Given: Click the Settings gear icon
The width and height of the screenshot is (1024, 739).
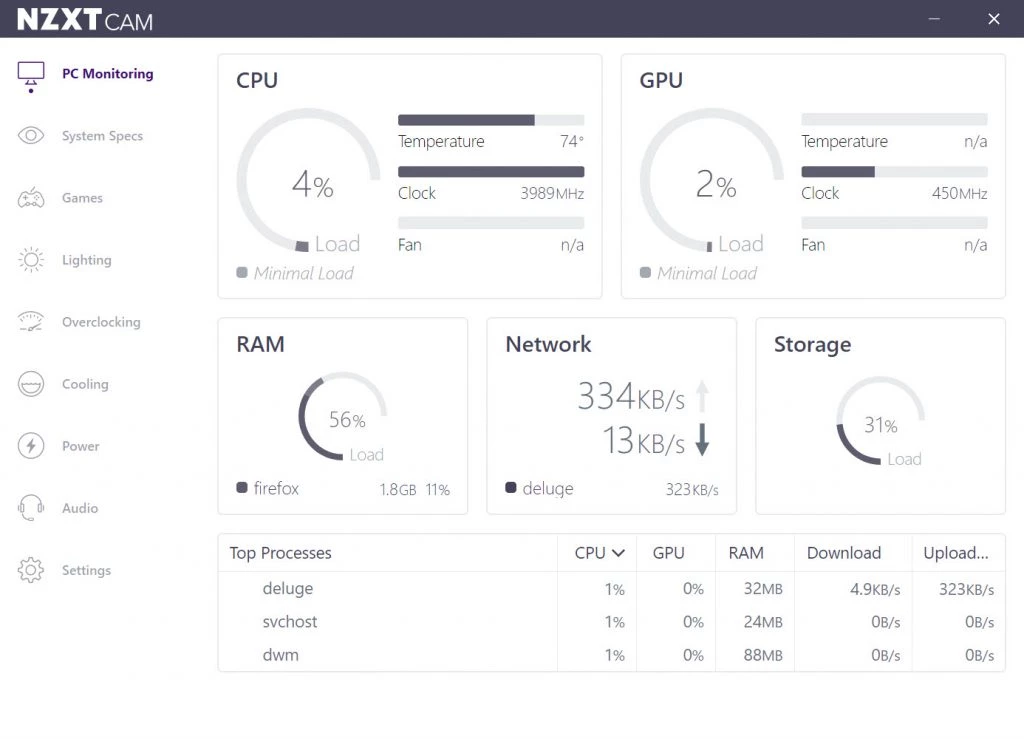Looking at the screenshot, I should (x=31, y=570).
